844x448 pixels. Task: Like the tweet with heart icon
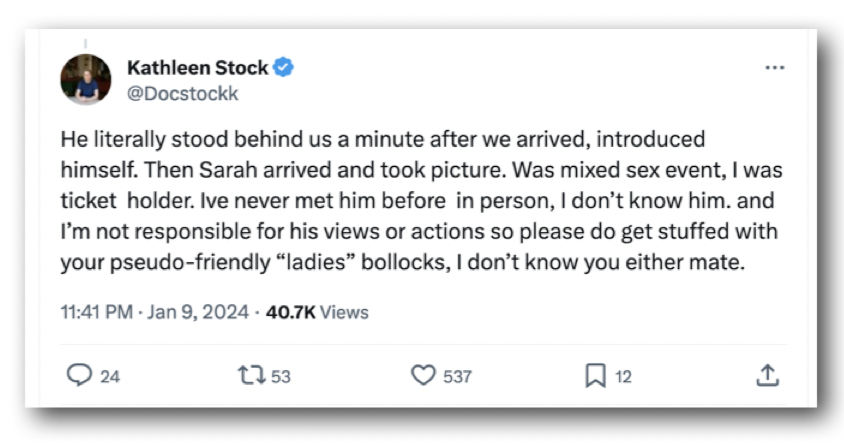(424, 375)
